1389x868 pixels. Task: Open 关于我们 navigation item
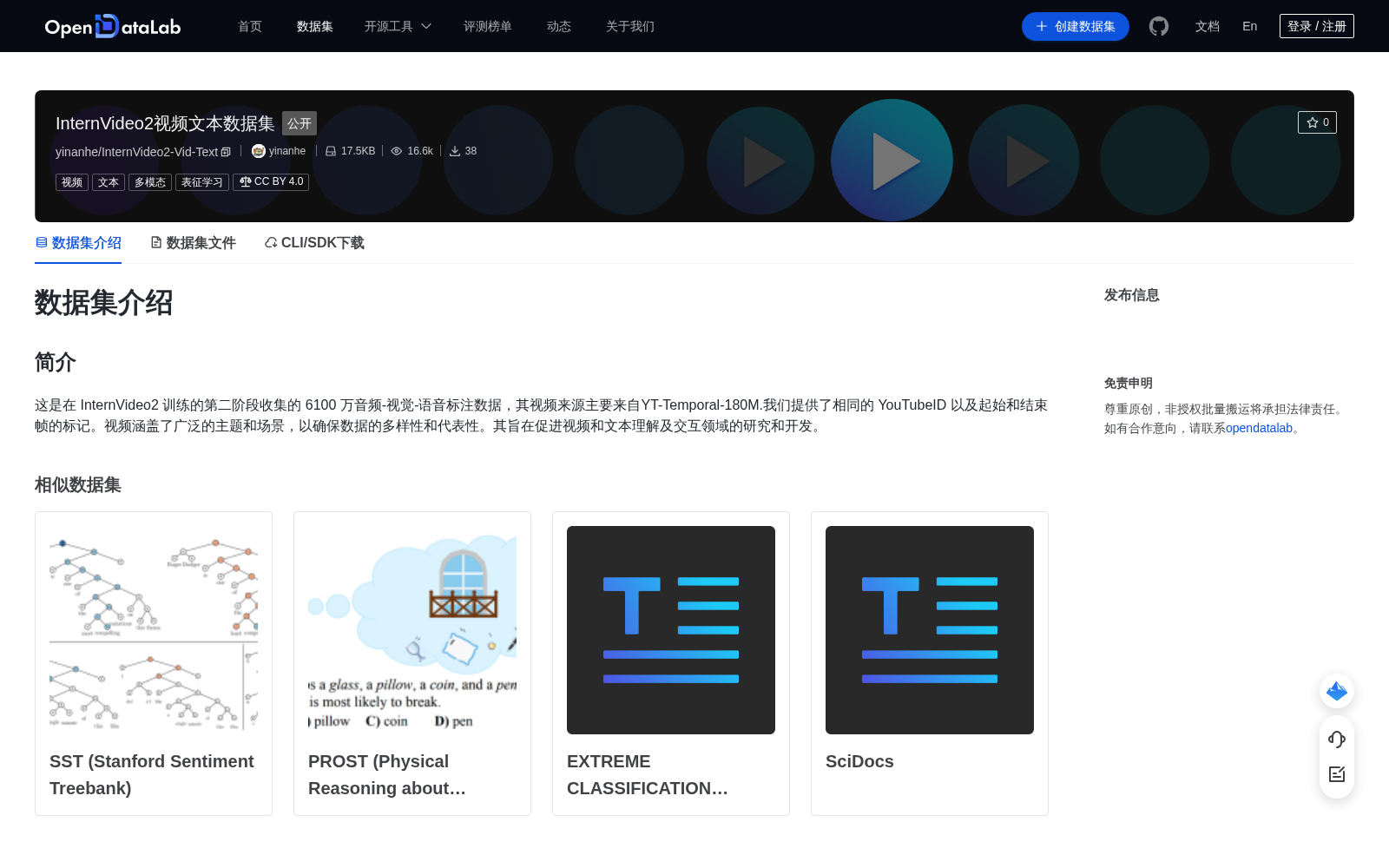630,26
